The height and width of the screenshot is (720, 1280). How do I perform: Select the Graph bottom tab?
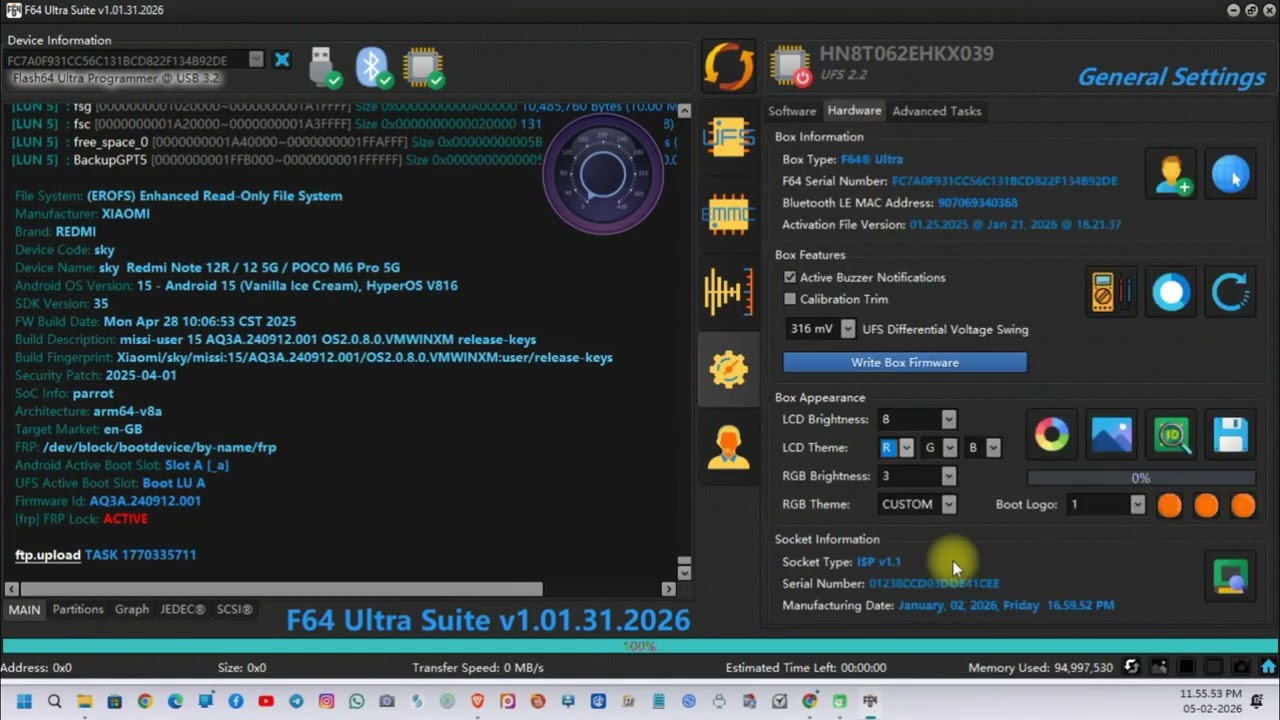click(x=132, y=609)
